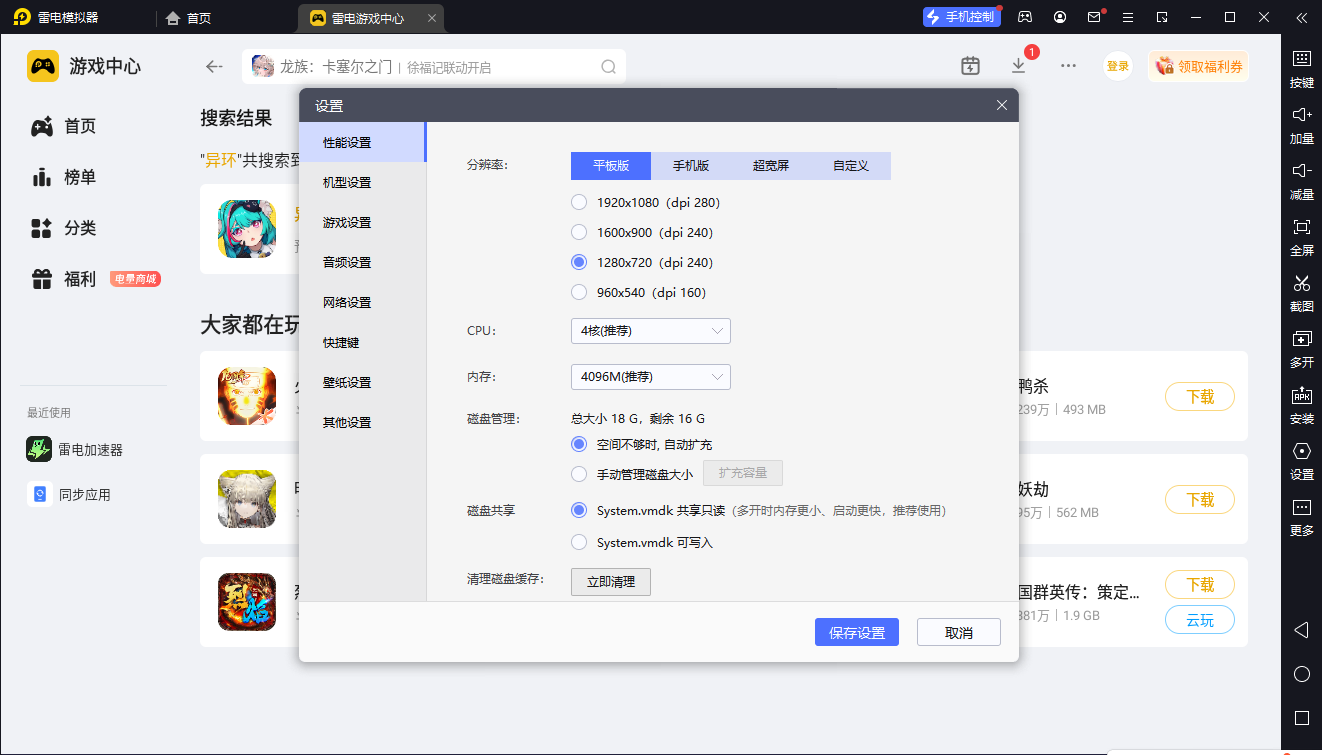Switch to the 手机版 resolution tab

coord(690,166)
